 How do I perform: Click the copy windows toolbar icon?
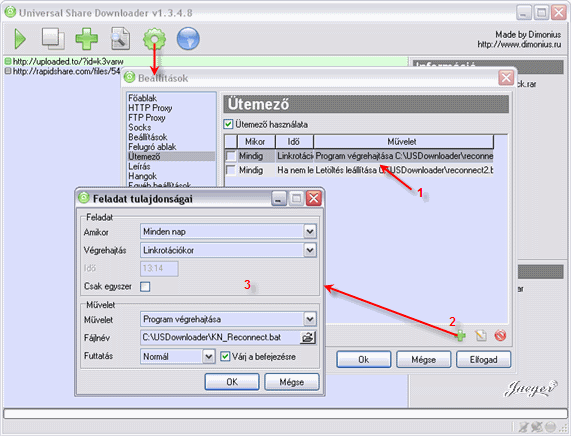click(x=53, y=39)
